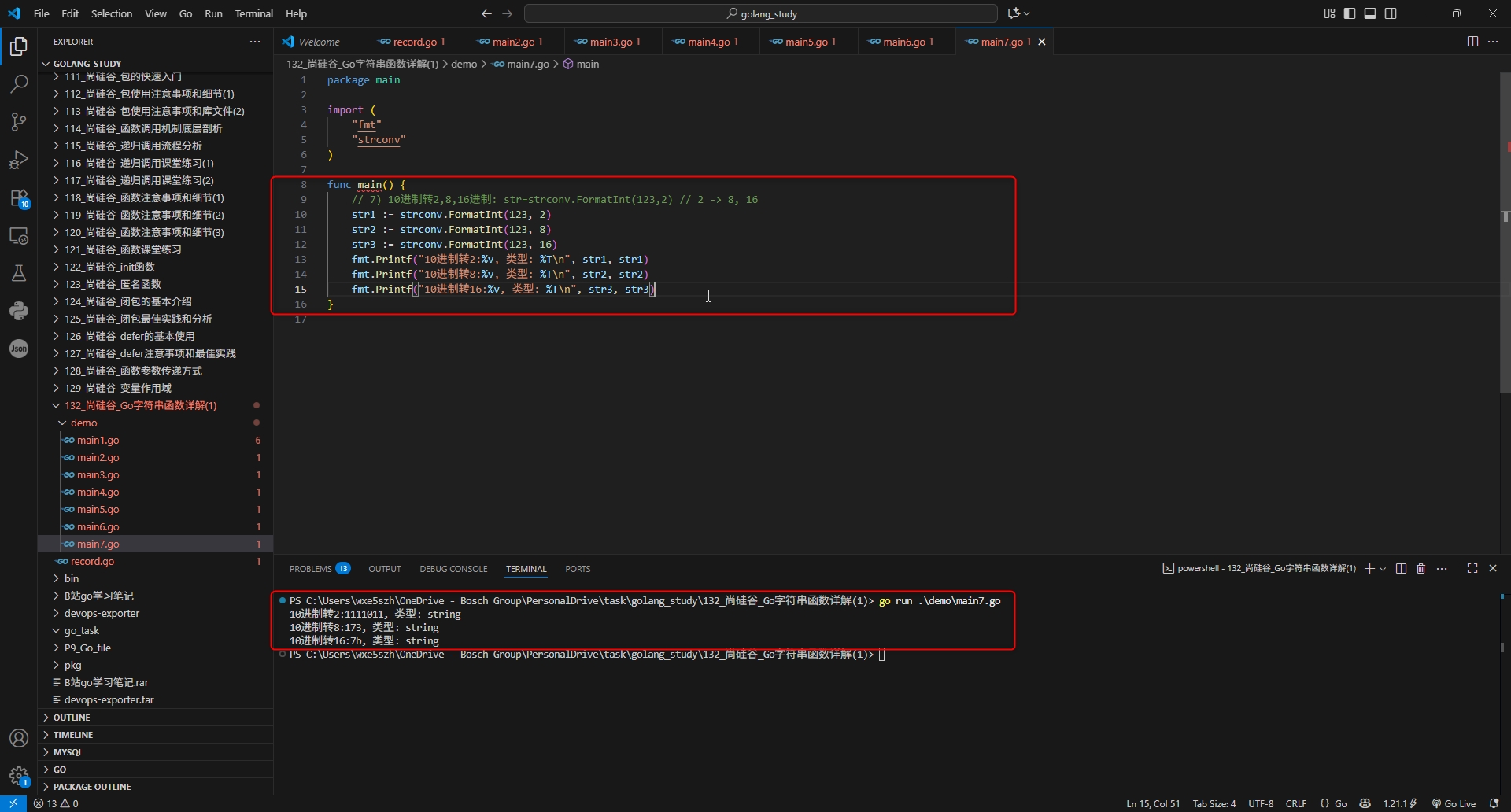Image resolution: width=1511 pixels, height=812 pixels.
Task: Toggle the Primary Side Bar
Action: [x=1350, y=13]
